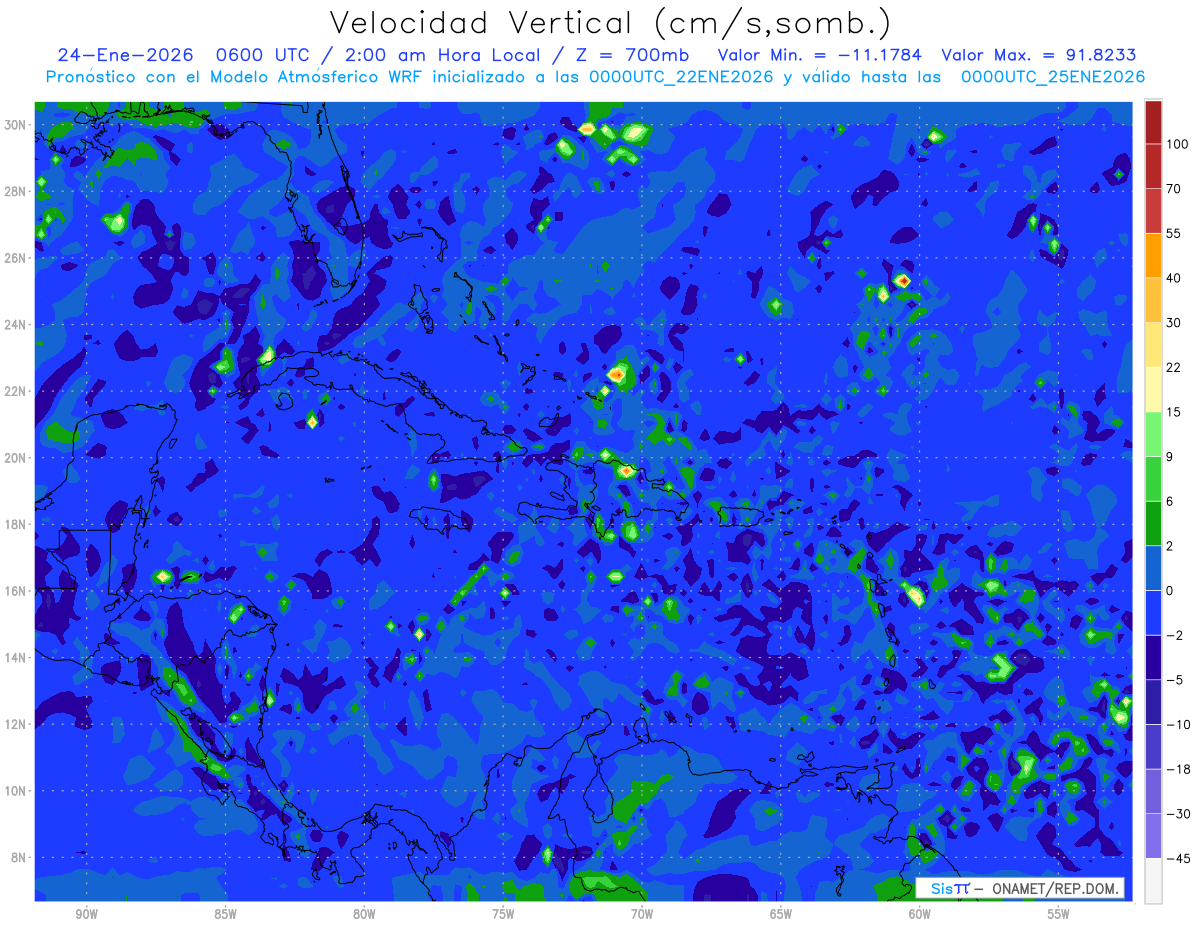Click 'Valor Max. = 91.8233' value
This screenshot has width=1200, height=927.
1039,55
